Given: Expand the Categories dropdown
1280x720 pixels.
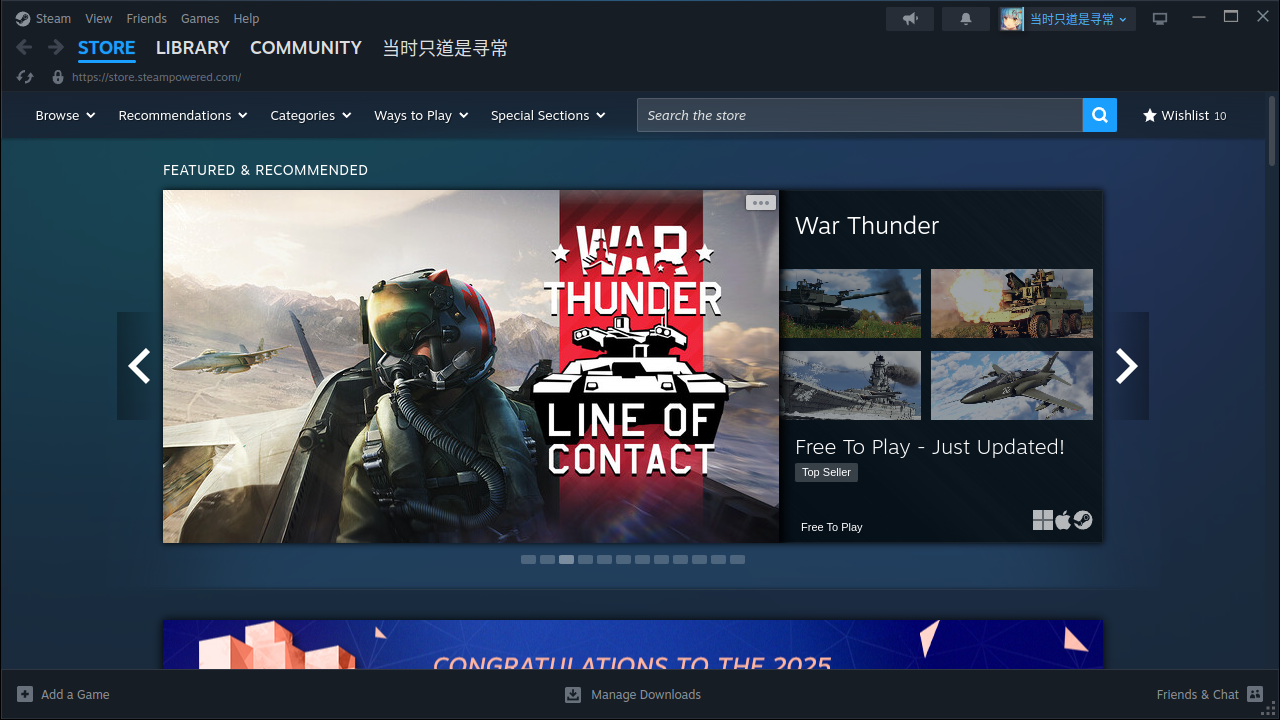Looking at the screenshot, I should coord(310,115).
